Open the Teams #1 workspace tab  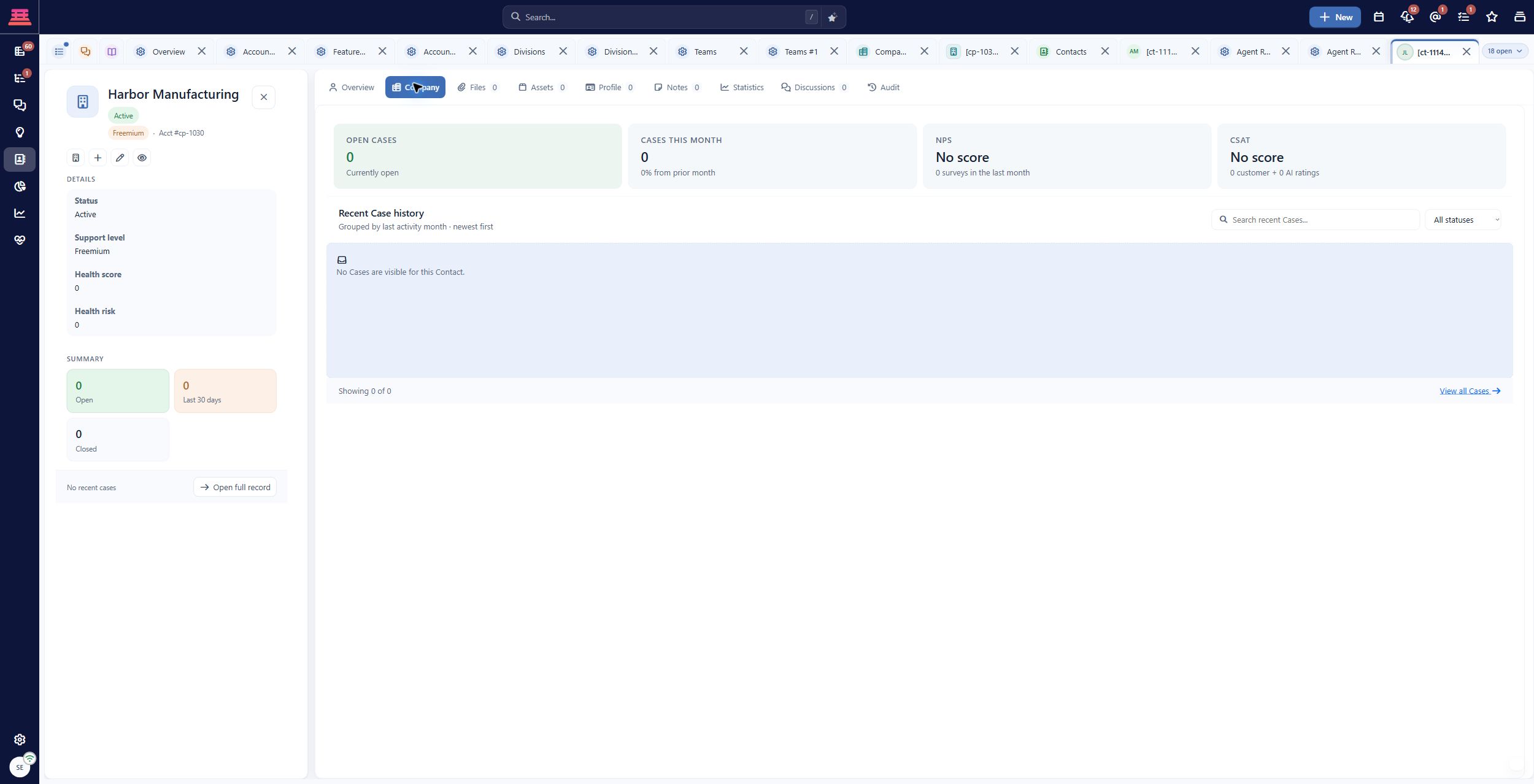click(x=801, y=52)
